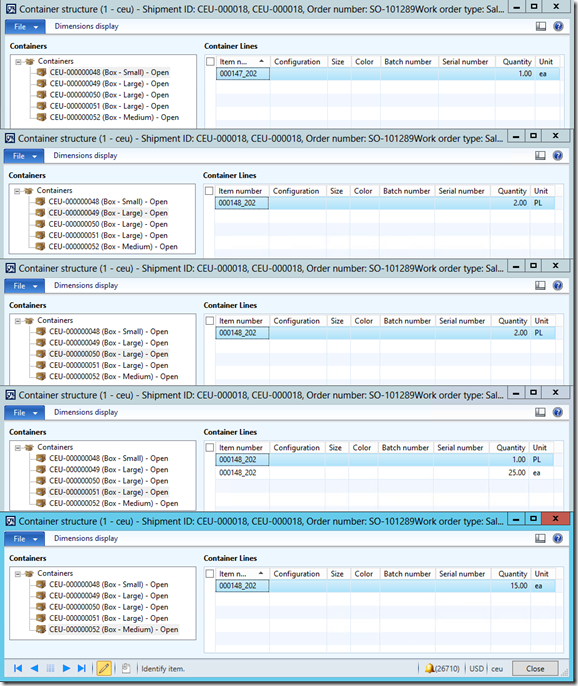Select CEU-000000052 Box Medium in bottom window
Screen dimensions: 578x686
(x=113, y=629)
